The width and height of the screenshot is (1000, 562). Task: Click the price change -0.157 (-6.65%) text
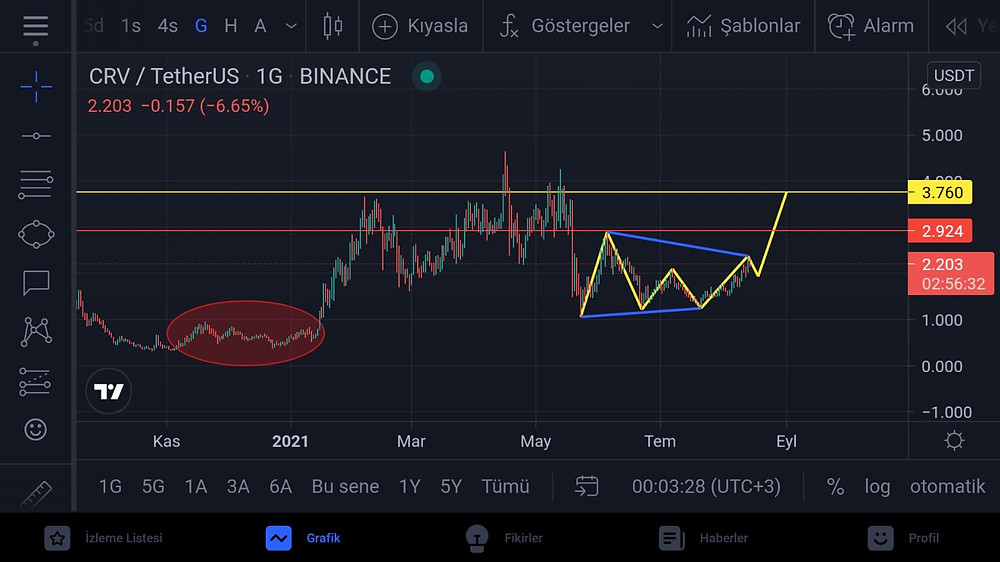[205, 106]
